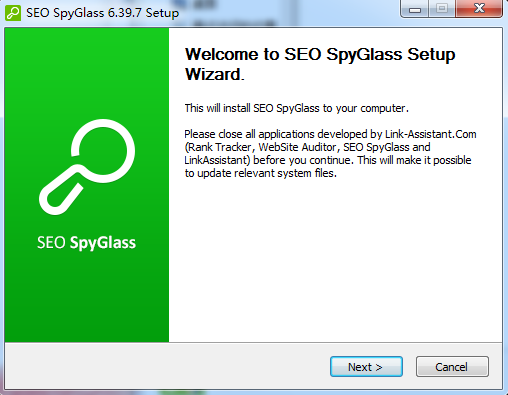Screen dimensions: 508x395
Task: Click the greyed-out maximize button
Action: coord(442,9)
